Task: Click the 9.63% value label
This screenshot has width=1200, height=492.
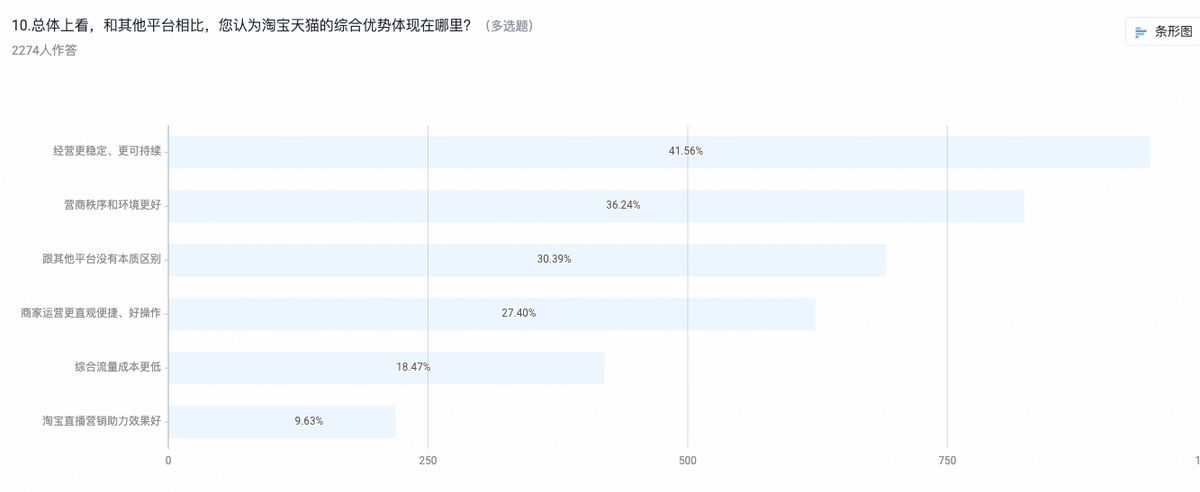Action: click(309, 421)
